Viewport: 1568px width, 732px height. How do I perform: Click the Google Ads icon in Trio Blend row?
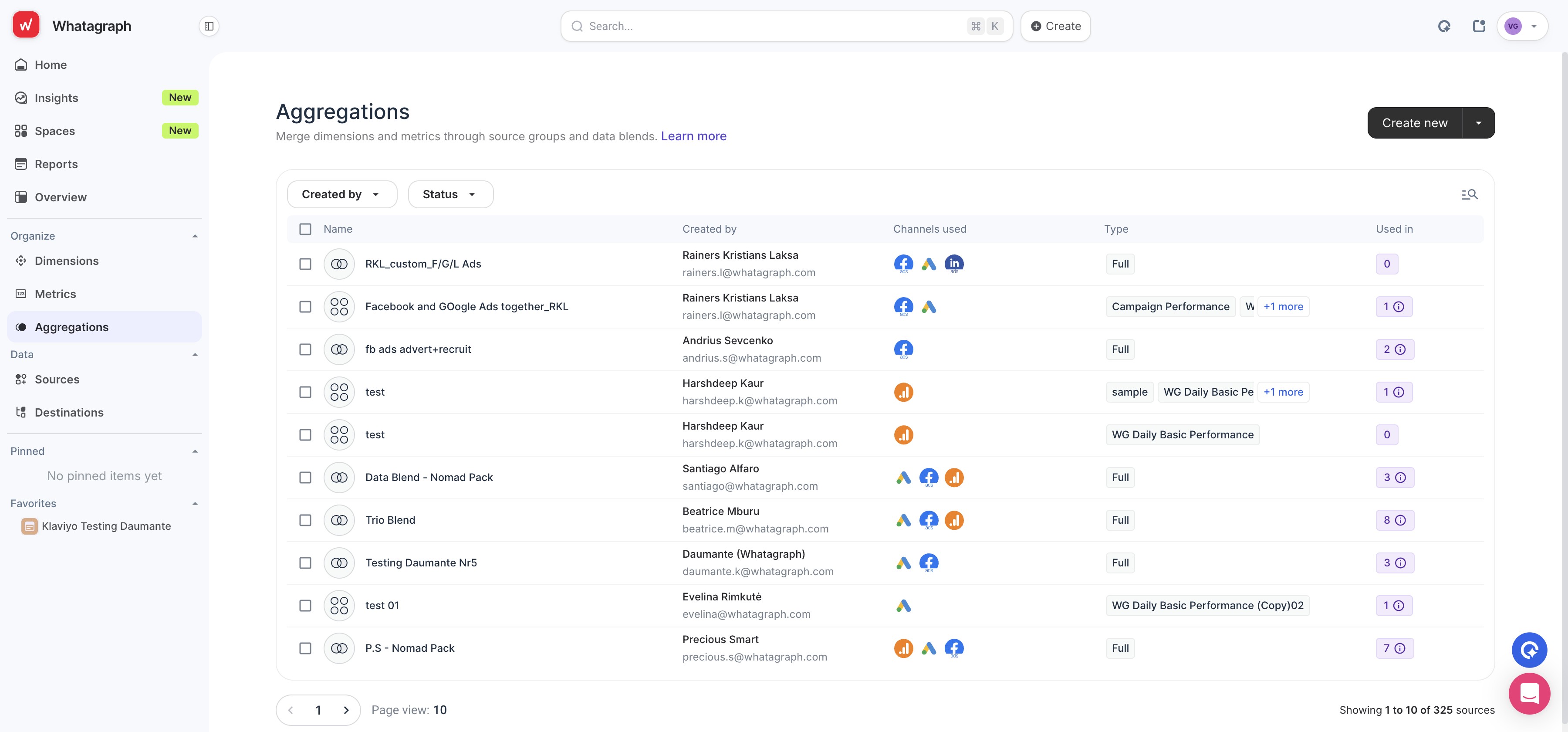pyautogui.click(x=903, y=520)
